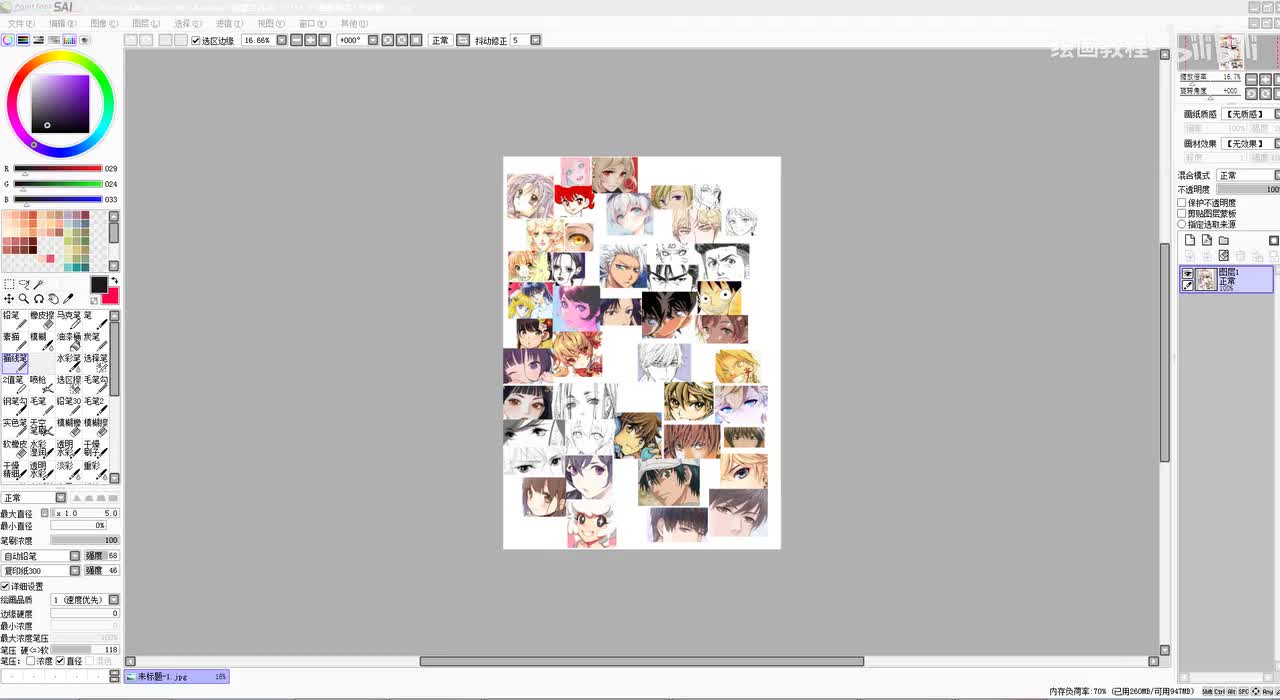The image size is (1280, 700).
Task: Select the 炭笔 charcoal brush
Action: tap(95, 342)
